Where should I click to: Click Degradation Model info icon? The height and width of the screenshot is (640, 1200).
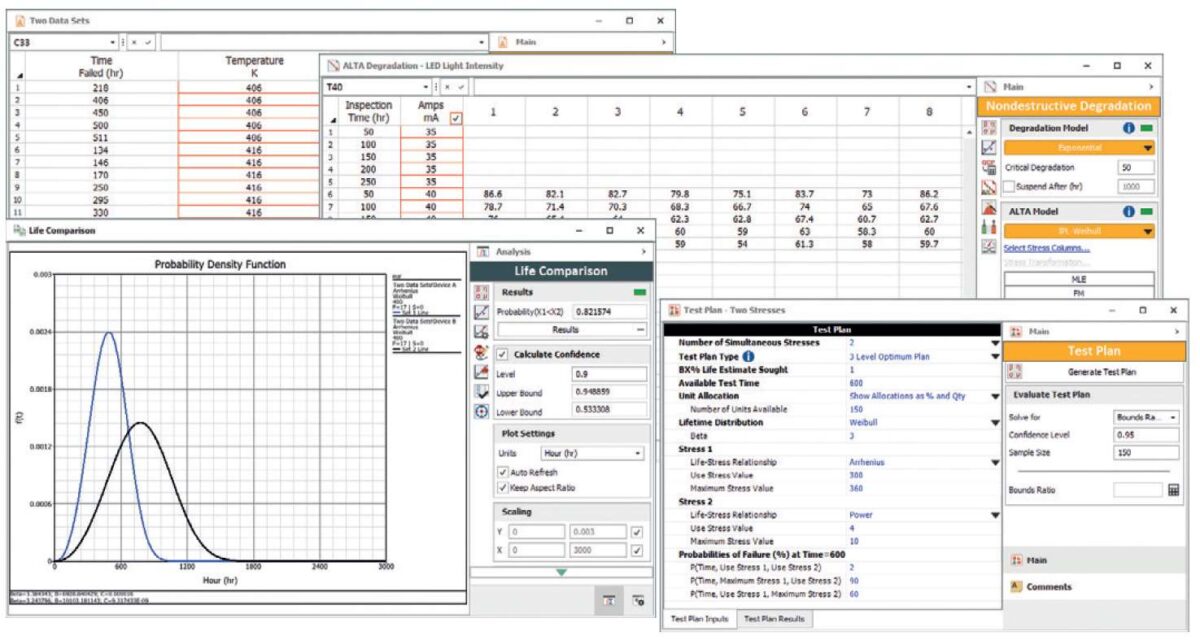tap(1128, 128)
